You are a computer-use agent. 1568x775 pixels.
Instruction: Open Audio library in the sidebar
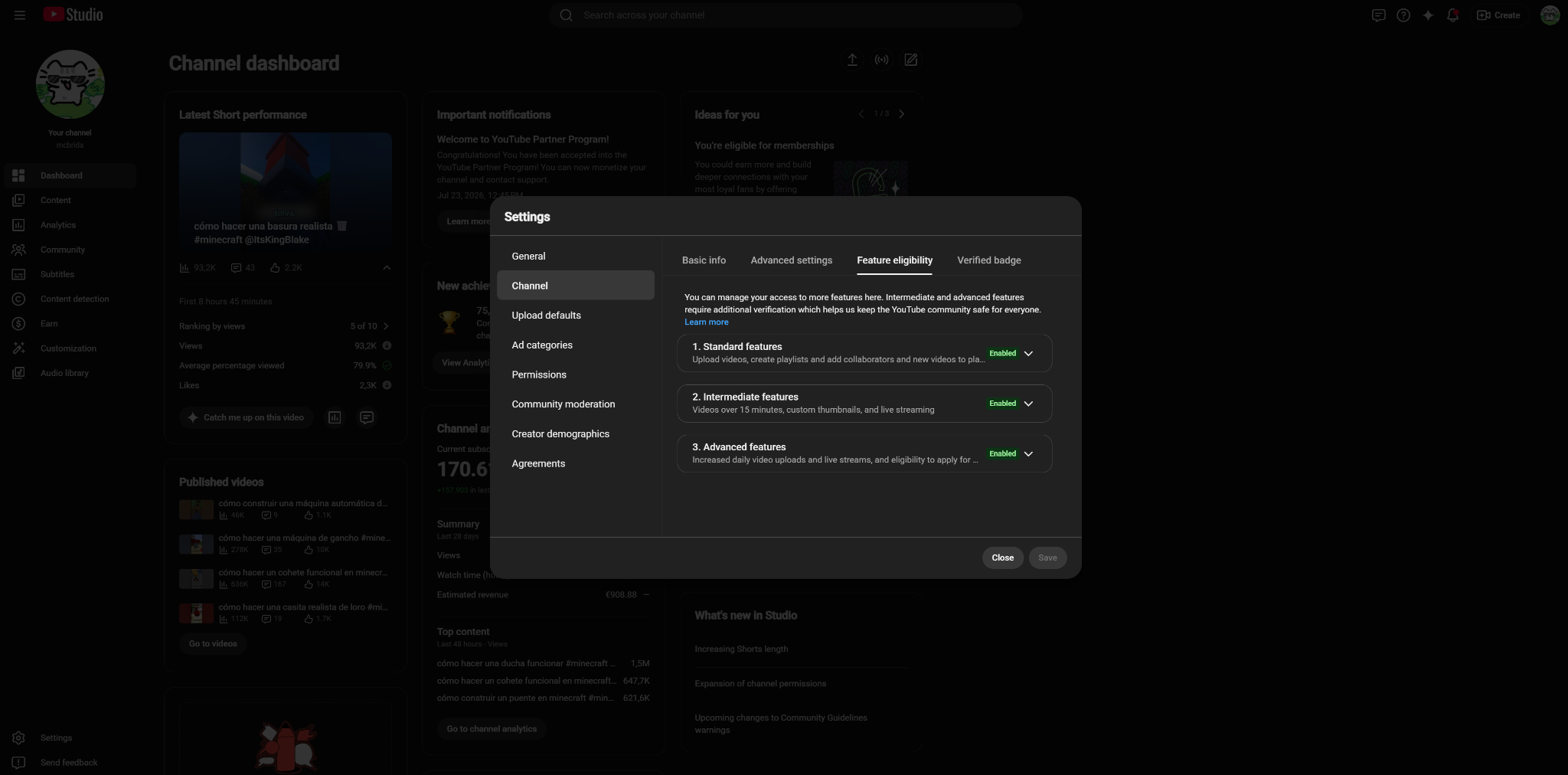tap(70, 373)
